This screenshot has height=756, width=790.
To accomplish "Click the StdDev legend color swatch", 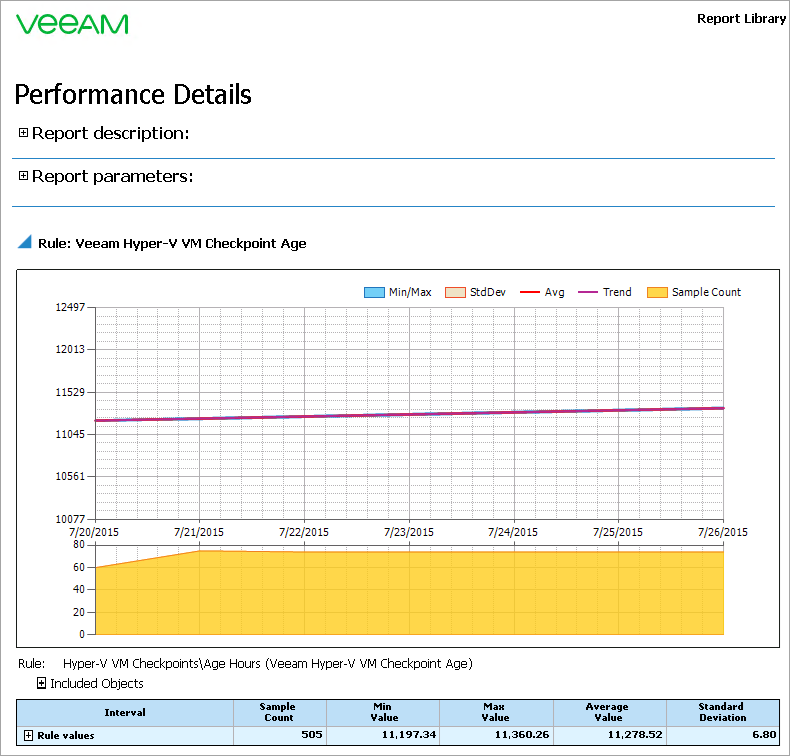I will [455, 292].
